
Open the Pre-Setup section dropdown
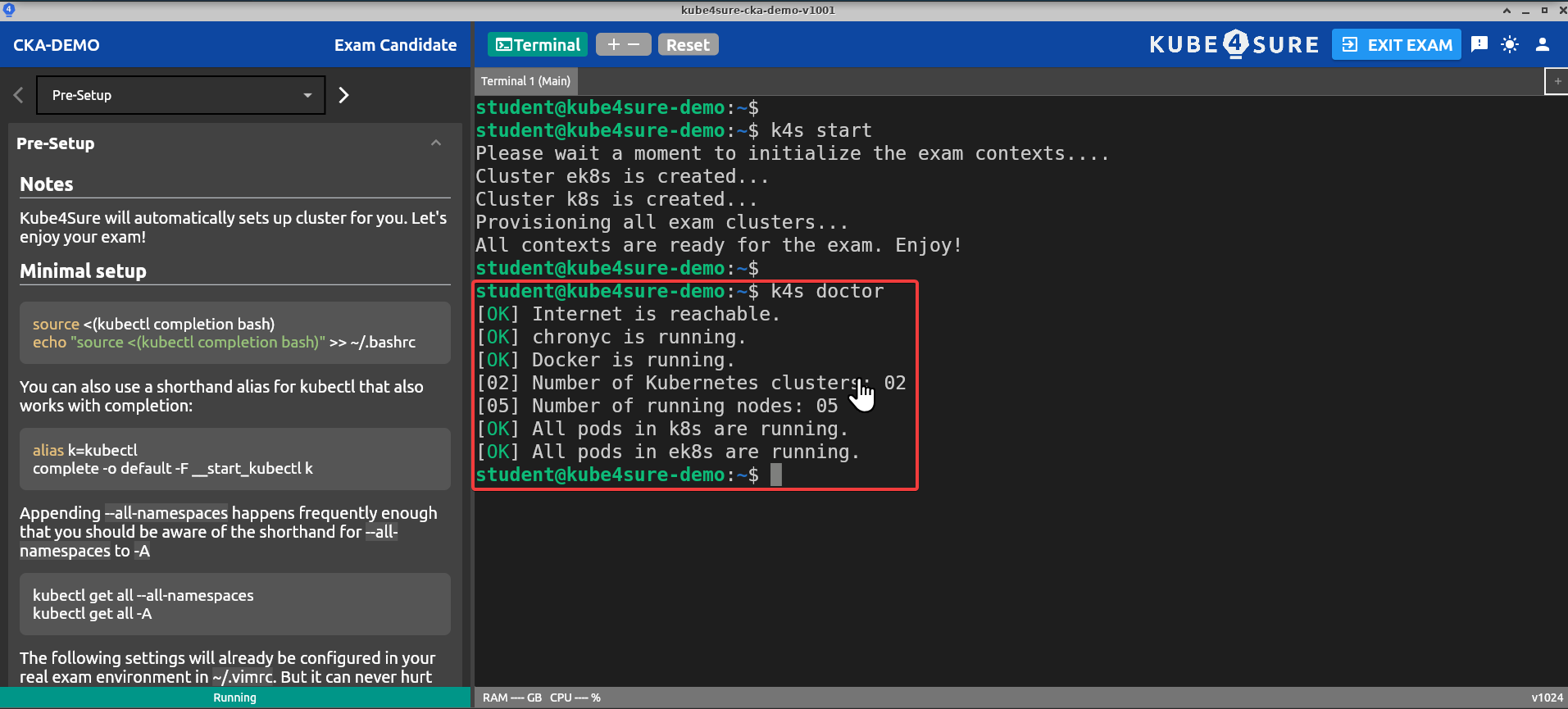[181, 95]
